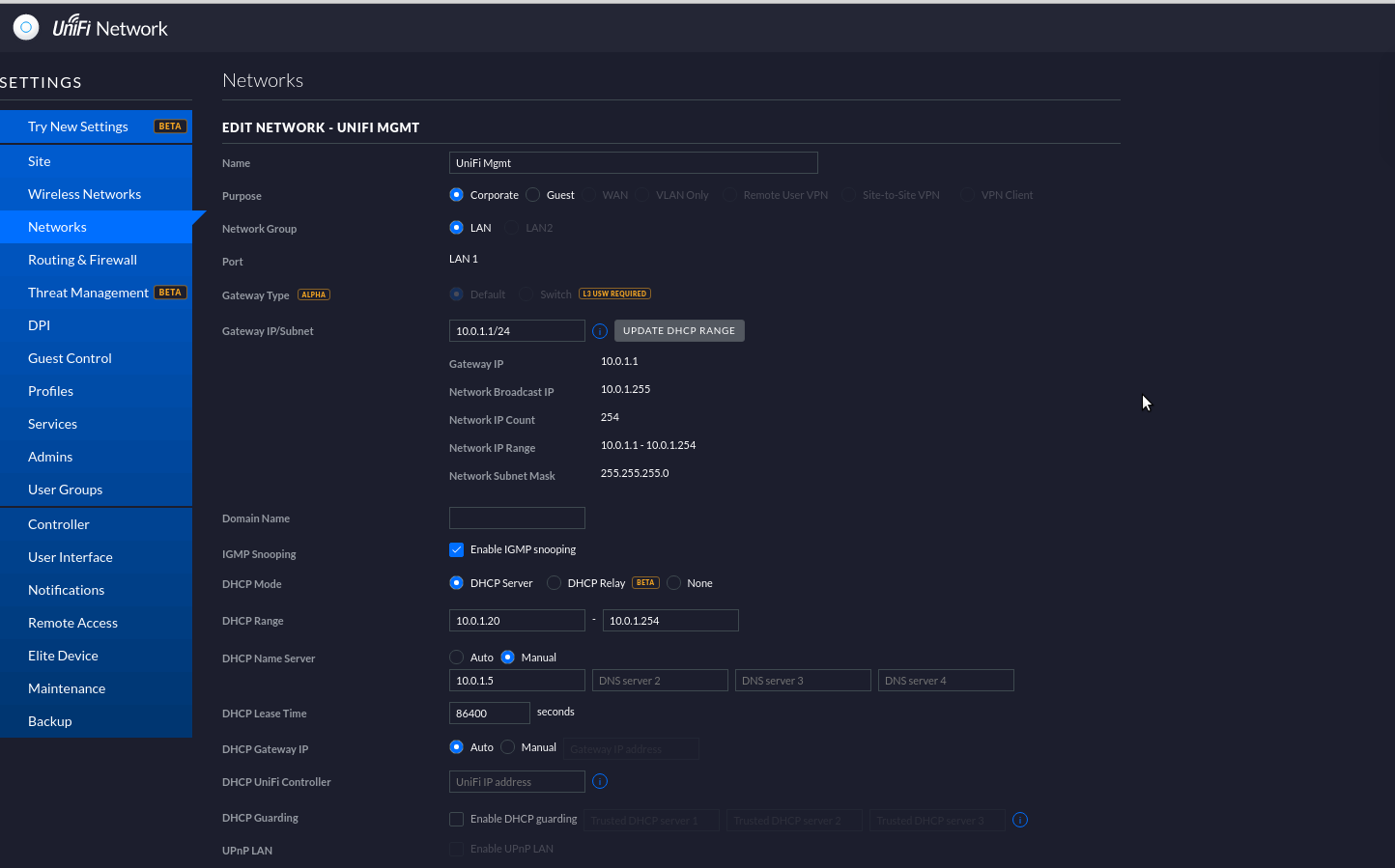Click the broadcast IP value 10.0.1.255
Screen dimensions: 1395x868
(625, 389)
